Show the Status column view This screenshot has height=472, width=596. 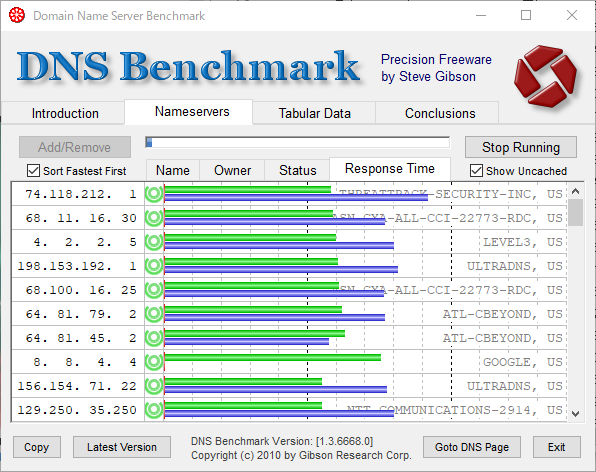(x=297, y=170)
